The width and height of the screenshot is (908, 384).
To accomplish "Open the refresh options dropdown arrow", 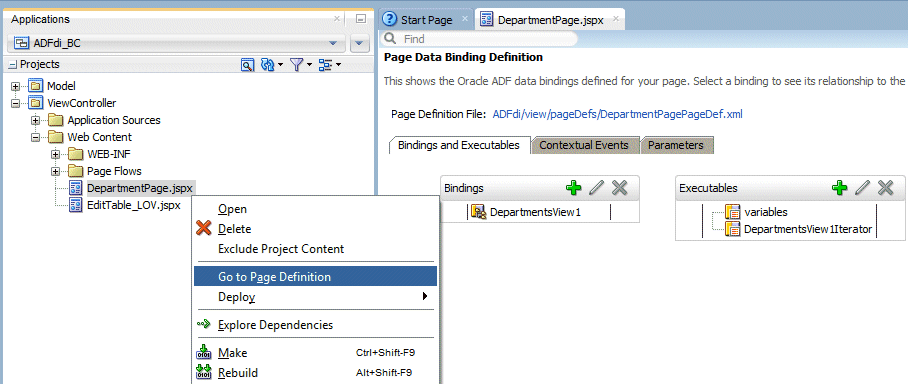I will 280,65.
